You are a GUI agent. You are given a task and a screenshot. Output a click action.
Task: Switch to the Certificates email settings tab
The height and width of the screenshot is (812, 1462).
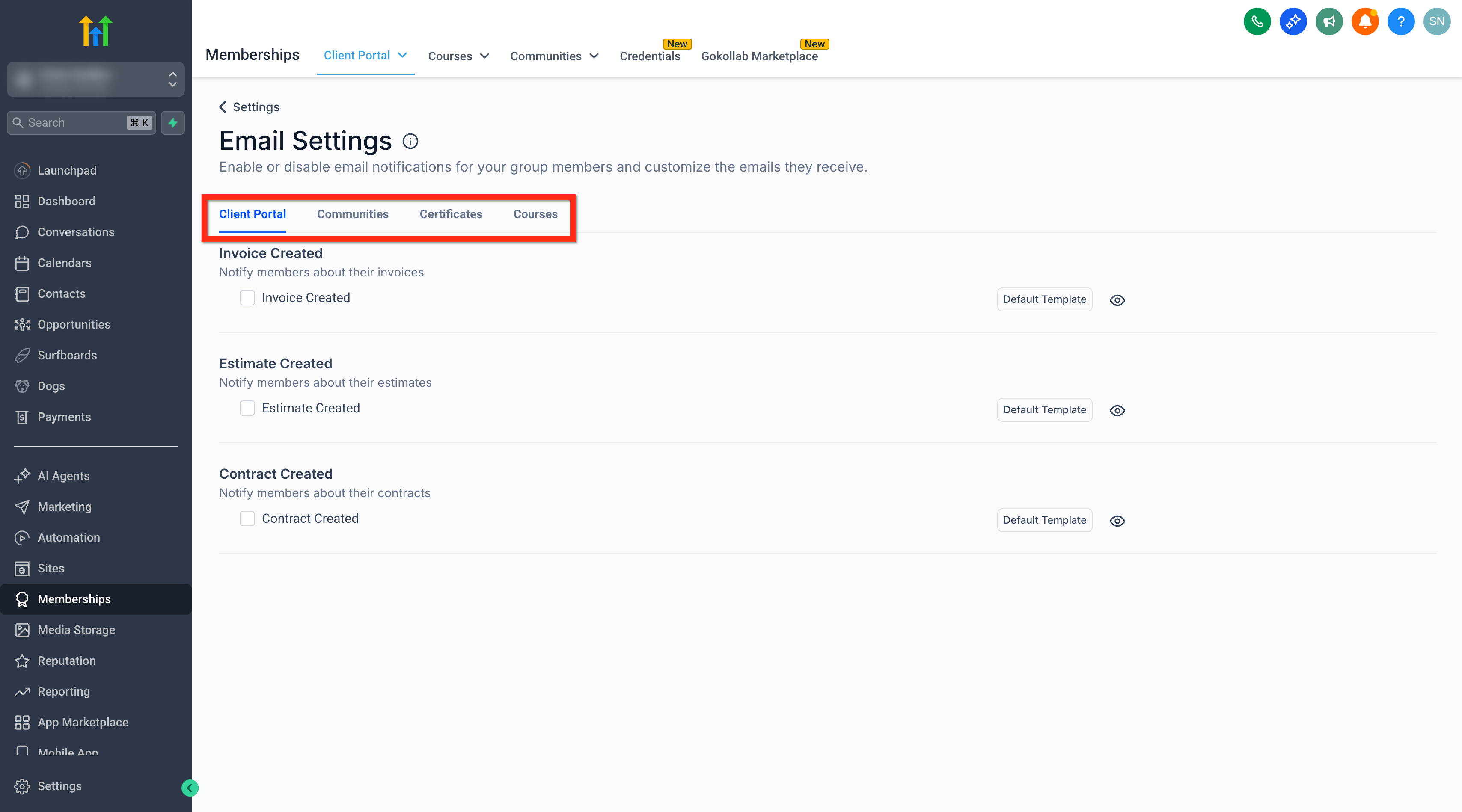(x=451, y=214)
